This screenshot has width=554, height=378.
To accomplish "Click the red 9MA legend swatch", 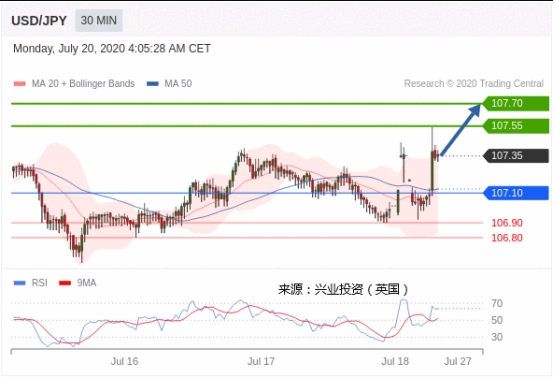I will click(65, 283).
